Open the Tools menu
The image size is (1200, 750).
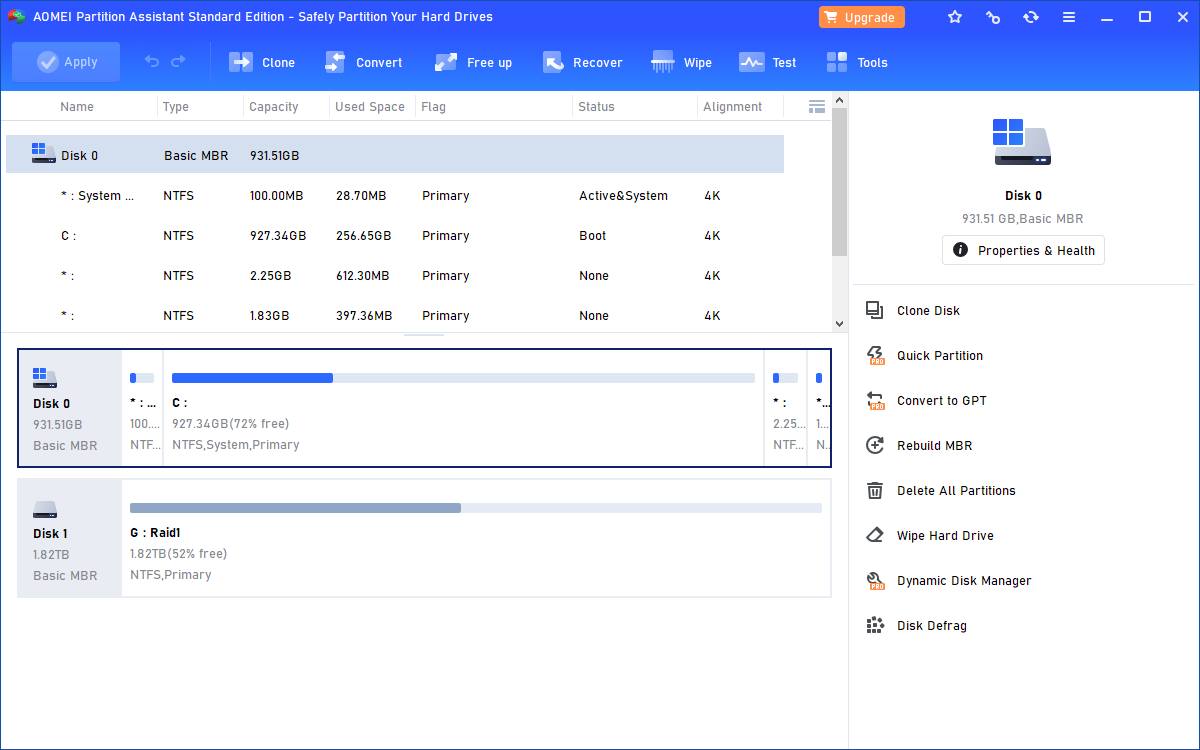[857, 62]
